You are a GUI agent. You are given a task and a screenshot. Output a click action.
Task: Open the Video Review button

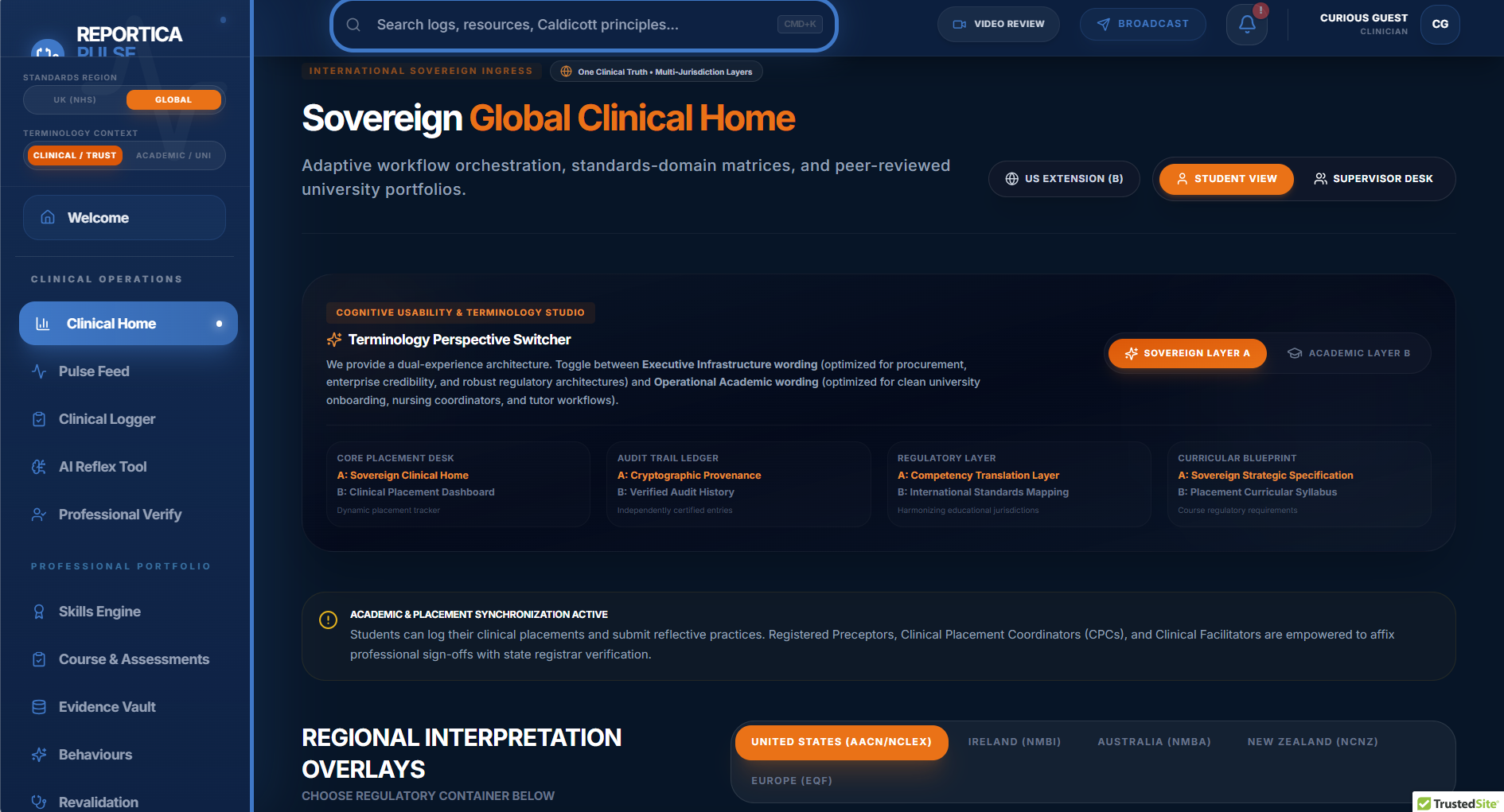tap(999, 24)
